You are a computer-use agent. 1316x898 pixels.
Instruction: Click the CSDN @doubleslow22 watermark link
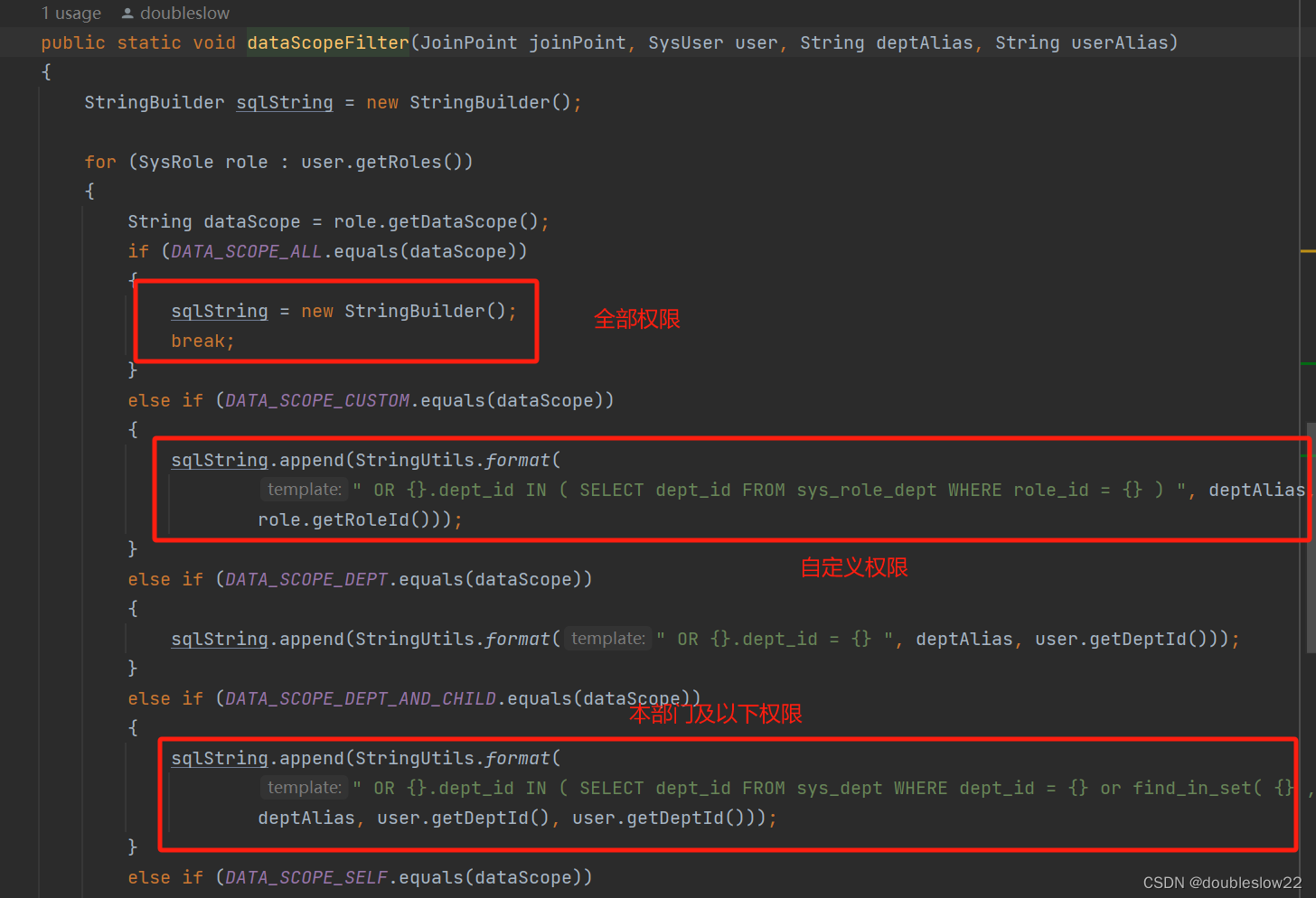pos(1222,883)
